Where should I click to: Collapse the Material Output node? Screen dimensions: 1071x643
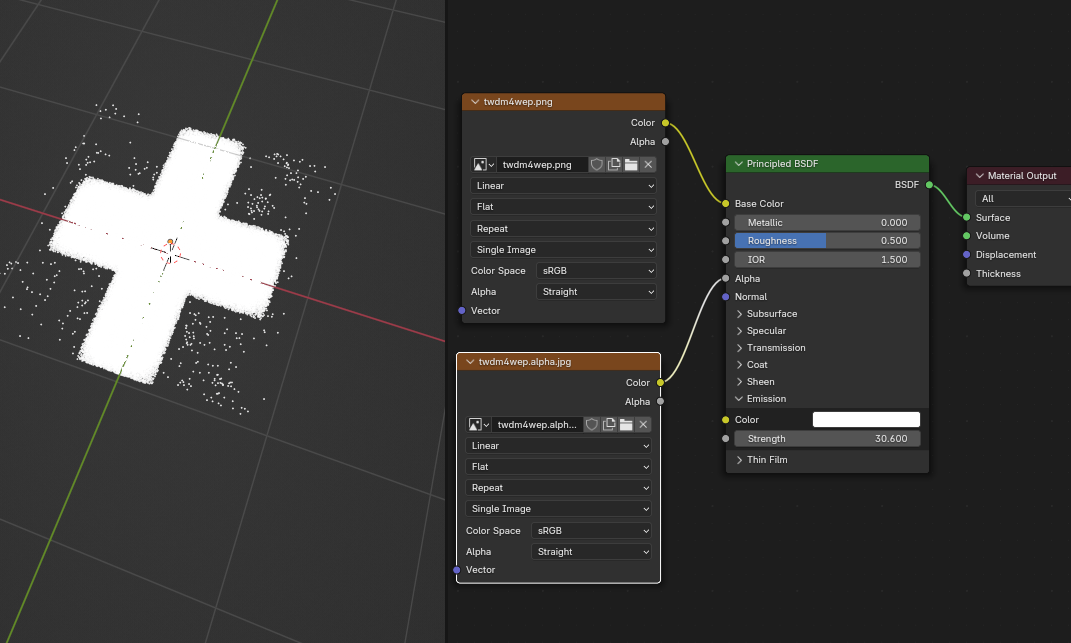click(x=979, y=176)
